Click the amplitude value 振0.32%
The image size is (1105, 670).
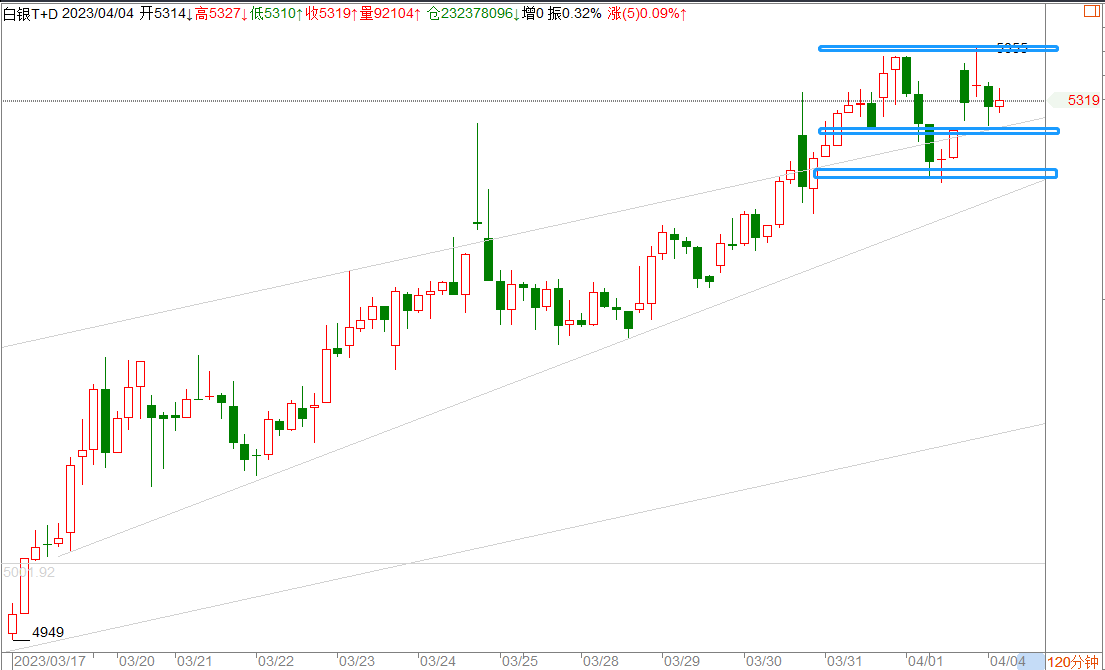click(x=575, y=13)
